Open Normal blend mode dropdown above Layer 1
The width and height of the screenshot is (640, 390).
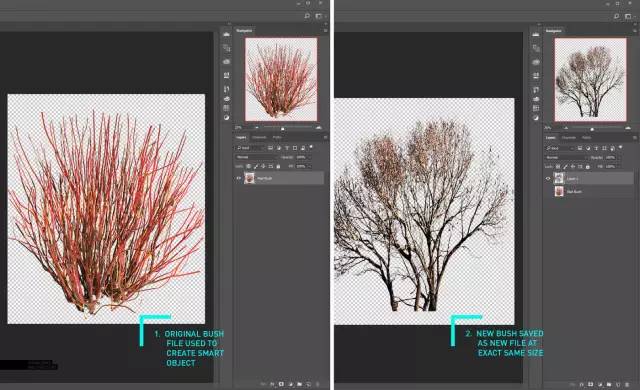click(565, 157)
